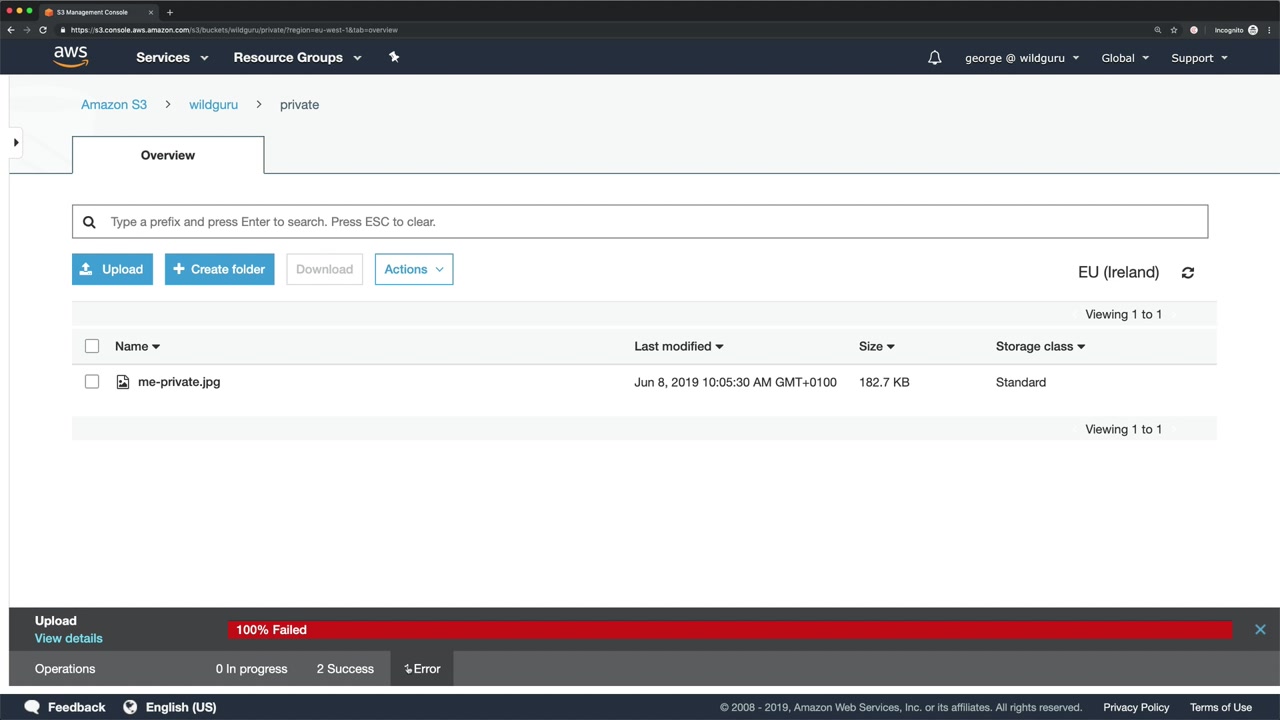Toggle the select-all checkbox in the table header
The width and height of the screenshot is (1280, 720).
point(92,346)
